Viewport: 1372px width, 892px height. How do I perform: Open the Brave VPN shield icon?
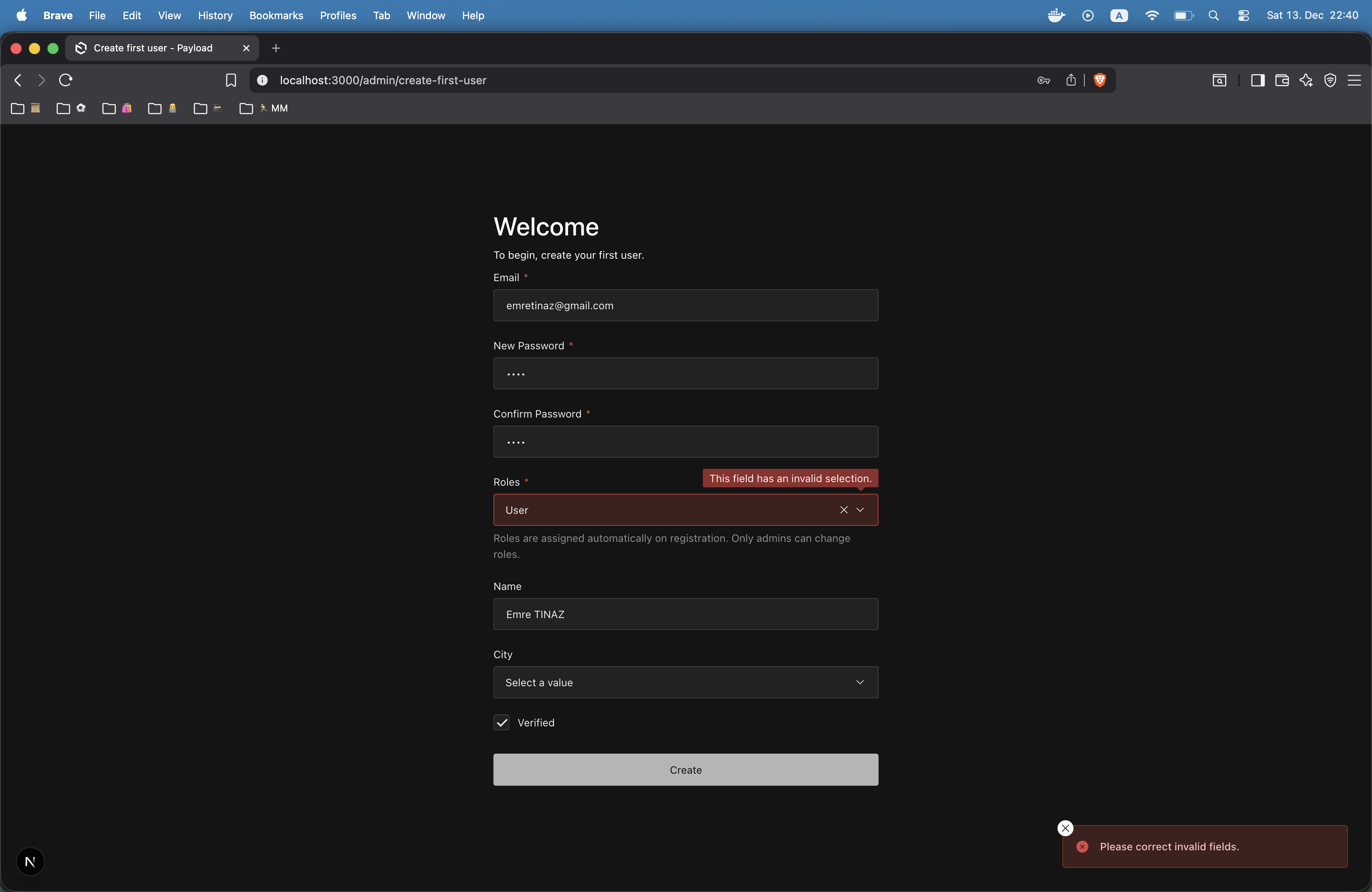tap(1330, 80)
